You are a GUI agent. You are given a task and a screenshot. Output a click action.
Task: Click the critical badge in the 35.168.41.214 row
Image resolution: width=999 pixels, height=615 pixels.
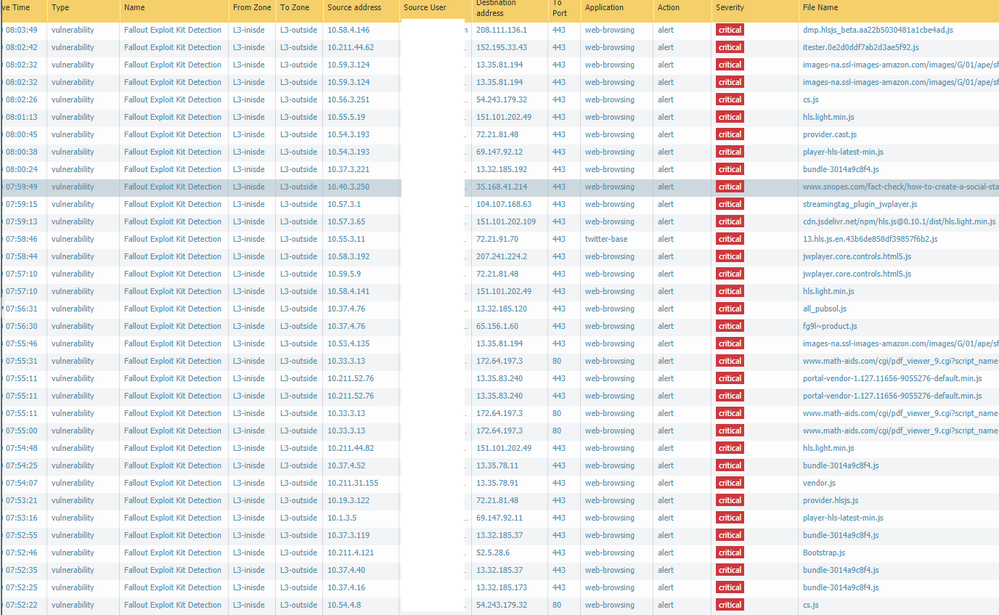(729, 187)
